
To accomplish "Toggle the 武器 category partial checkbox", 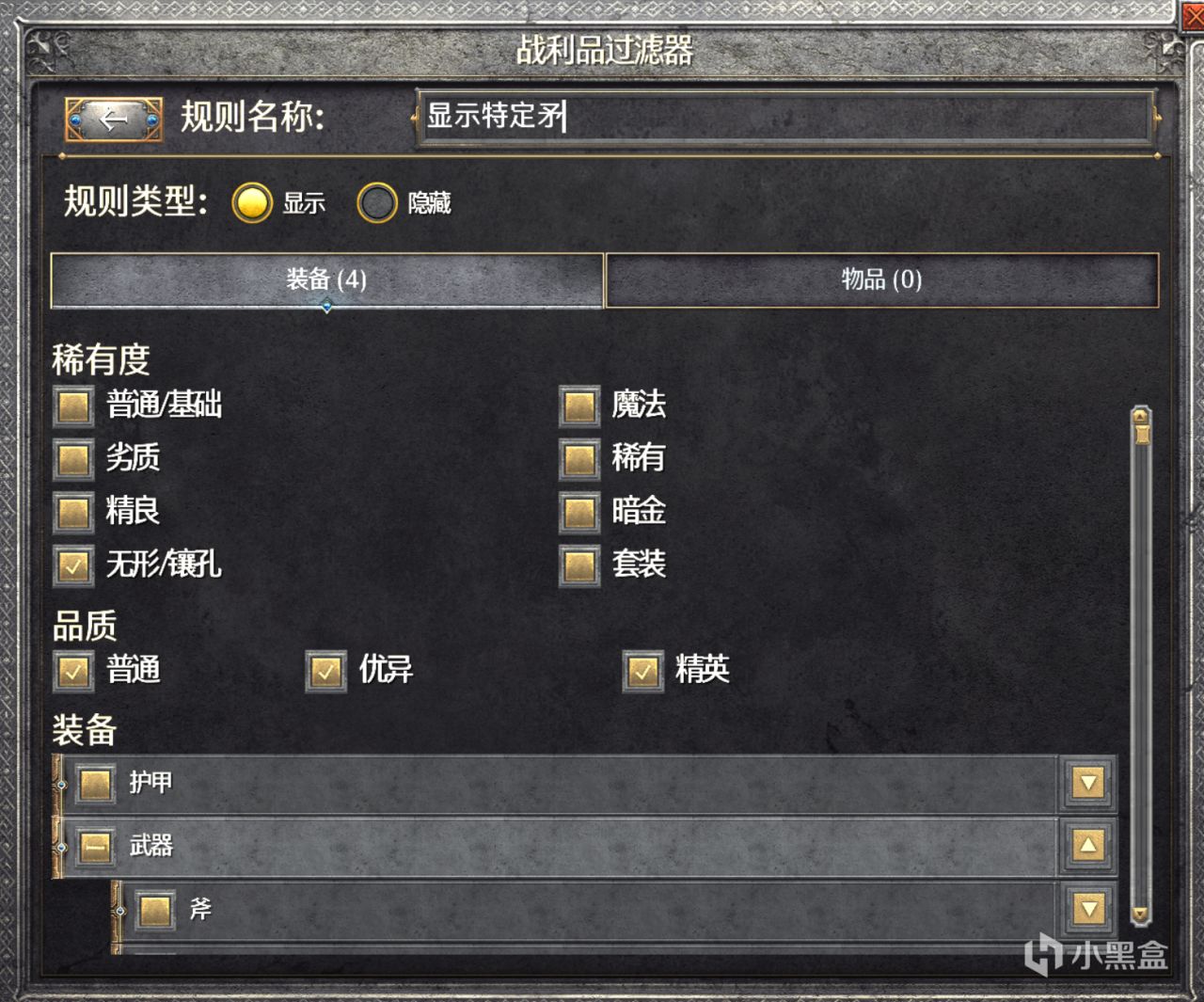I will pyautogui.click(x=95, y=846).
